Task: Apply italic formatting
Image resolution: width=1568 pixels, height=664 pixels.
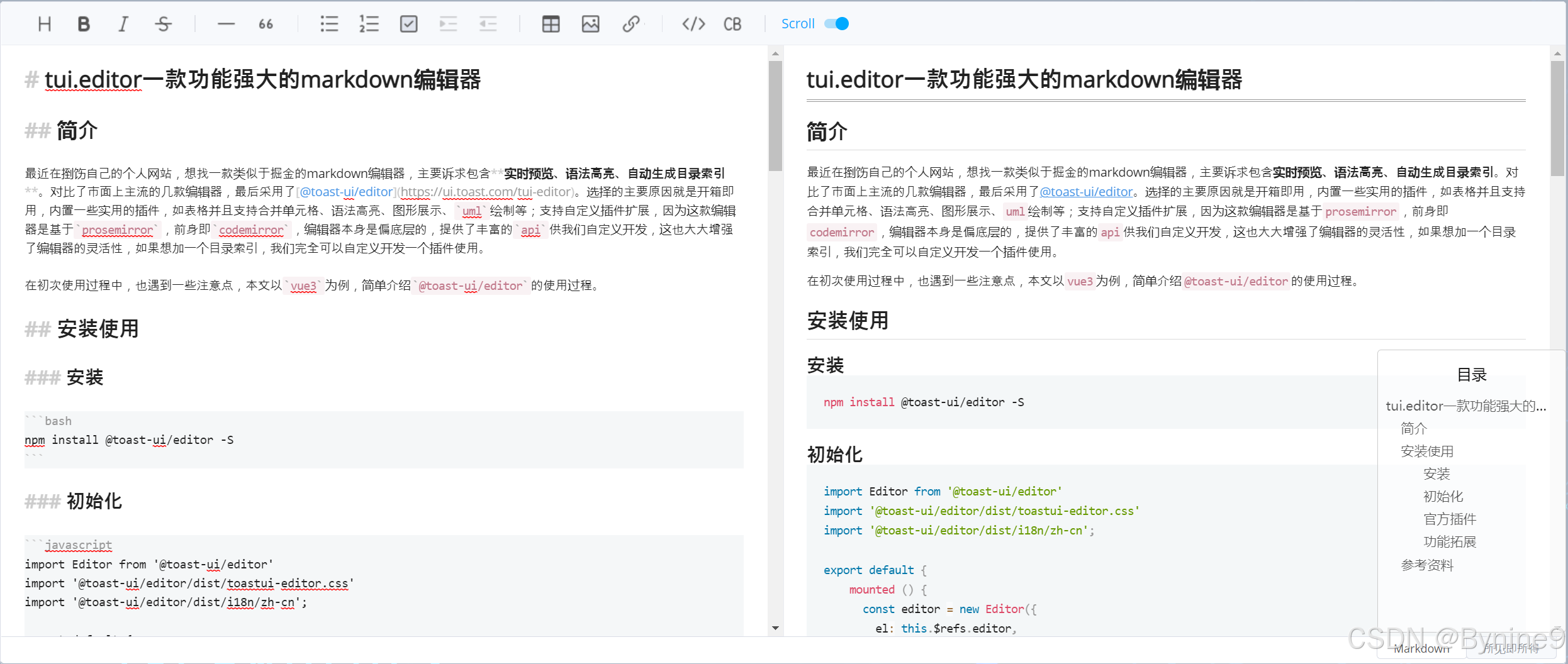Action: (x=123, y=24)
